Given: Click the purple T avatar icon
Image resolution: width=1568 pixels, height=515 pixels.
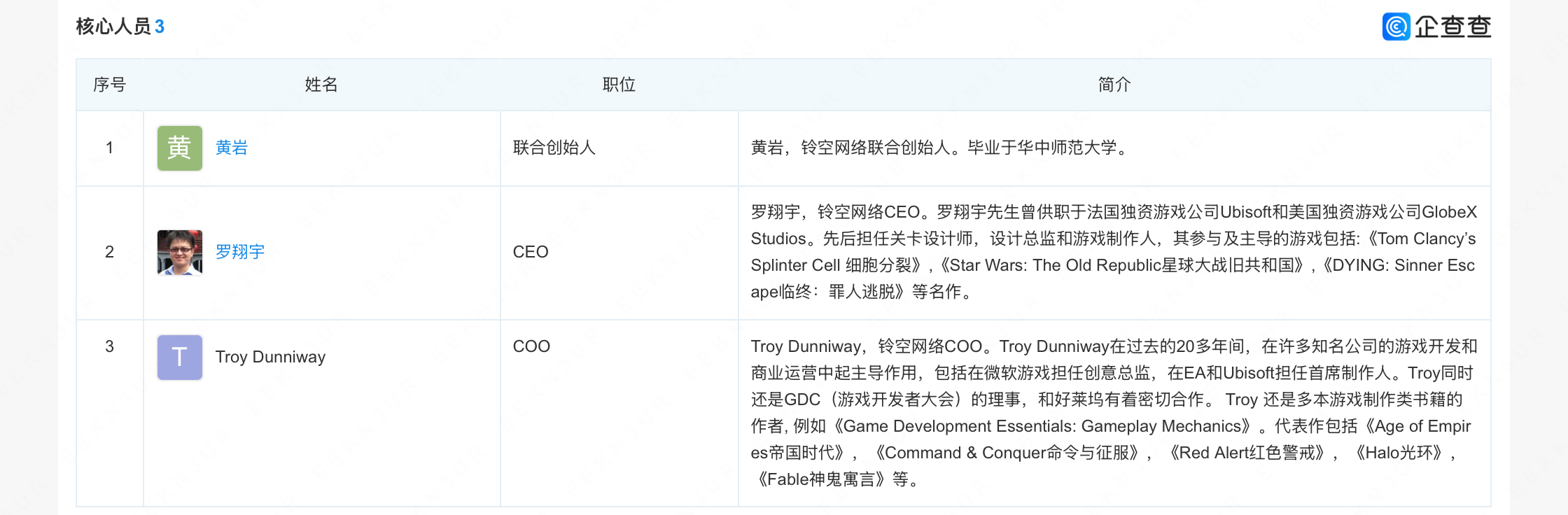Looking at the screenshot, I should [180, 358].
